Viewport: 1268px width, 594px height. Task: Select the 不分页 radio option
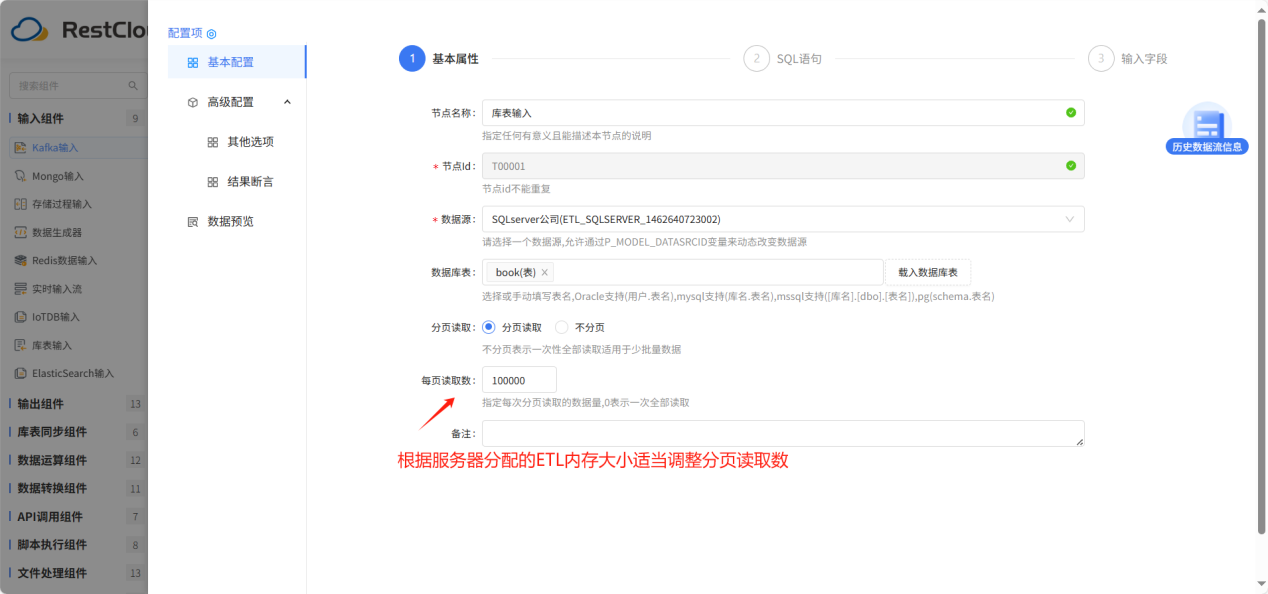click(562, 327)
